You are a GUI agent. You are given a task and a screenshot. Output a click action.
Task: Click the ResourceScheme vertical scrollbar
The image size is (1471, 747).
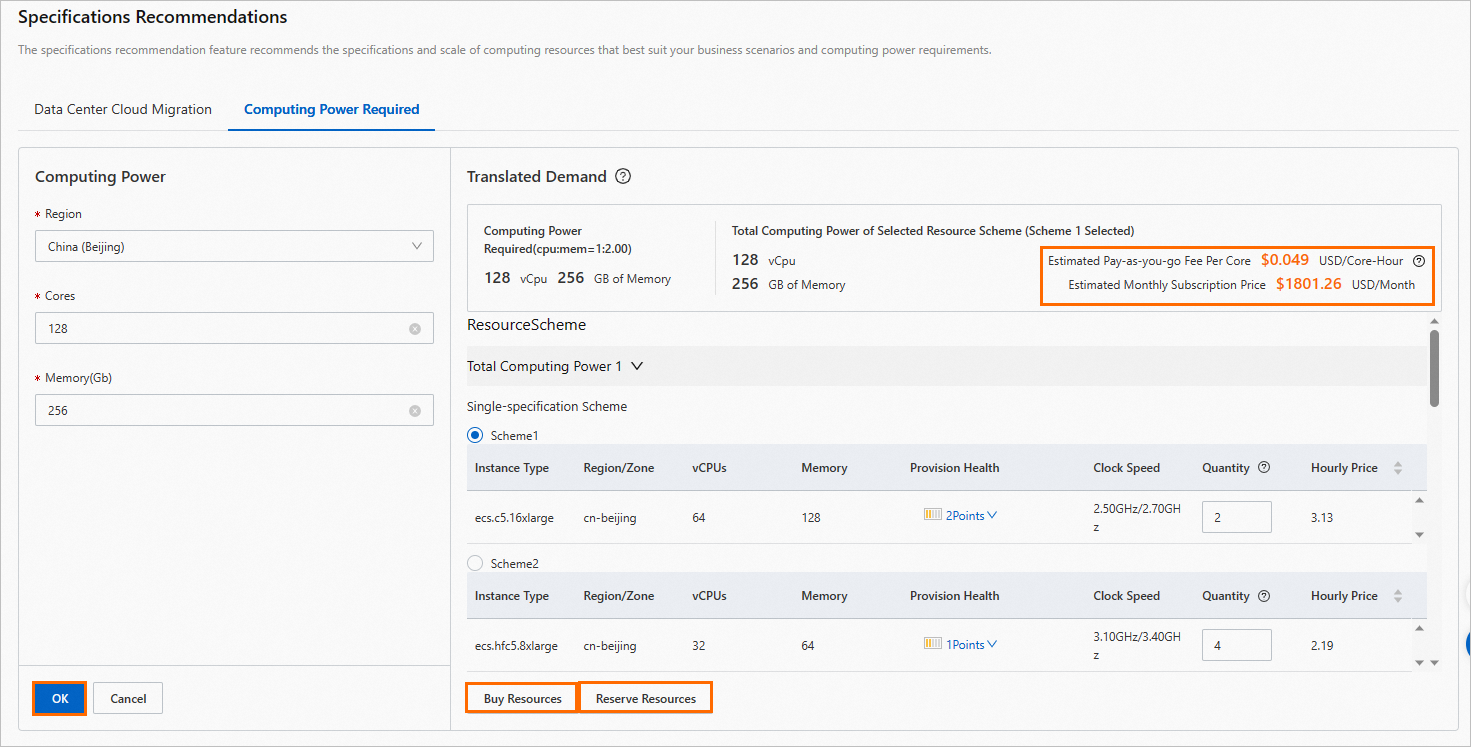1434,368
